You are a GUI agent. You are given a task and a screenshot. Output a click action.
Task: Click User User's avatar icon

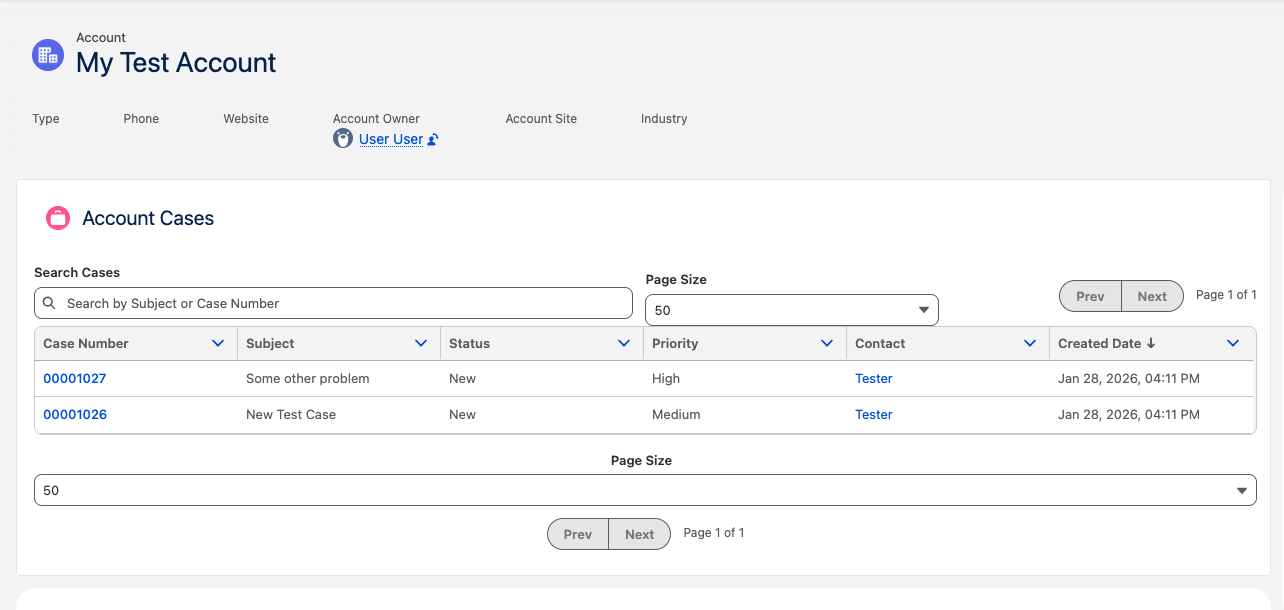click(x=344, y=138)
